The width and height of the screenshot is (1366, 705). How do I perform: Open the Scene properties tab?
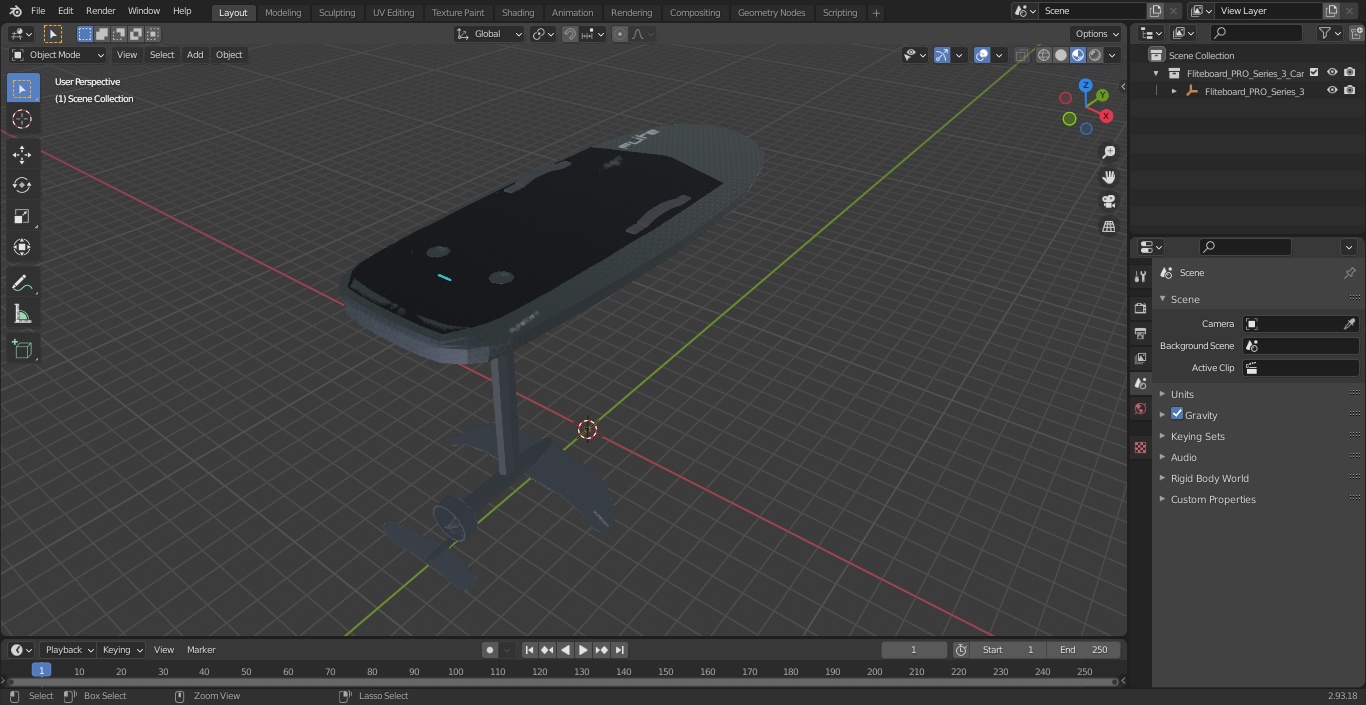click(x=1140, y=383)
